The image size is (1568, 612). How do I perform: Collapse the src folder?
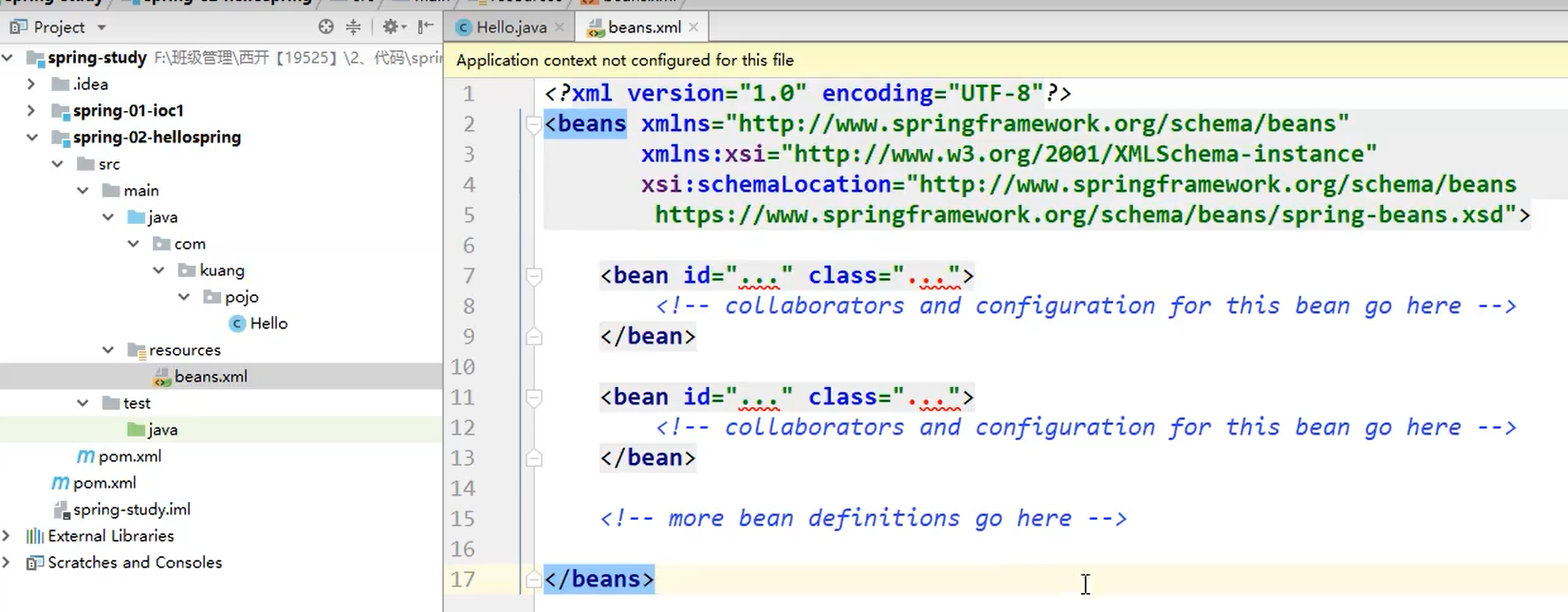[x=58, y=164]
